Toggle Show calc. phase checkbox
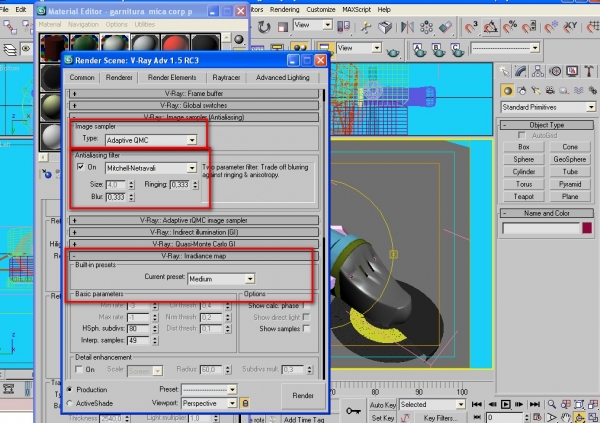The image size is (600, 423). pyautogui.click(x=306, y=305)
